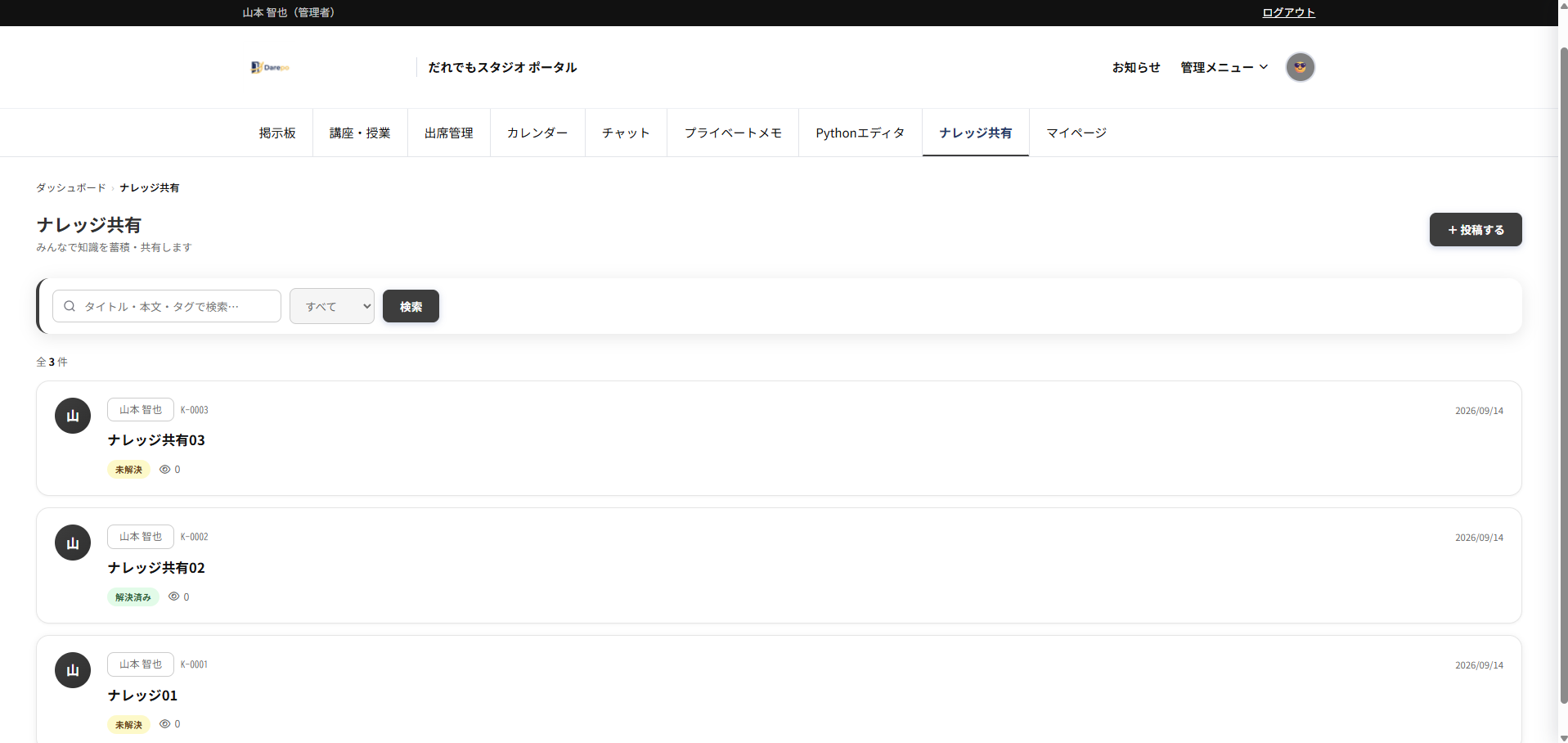This screenshot has height=743, width=1568.
Task: Open the プライベートメモ tab
Action: click(733, 133)
